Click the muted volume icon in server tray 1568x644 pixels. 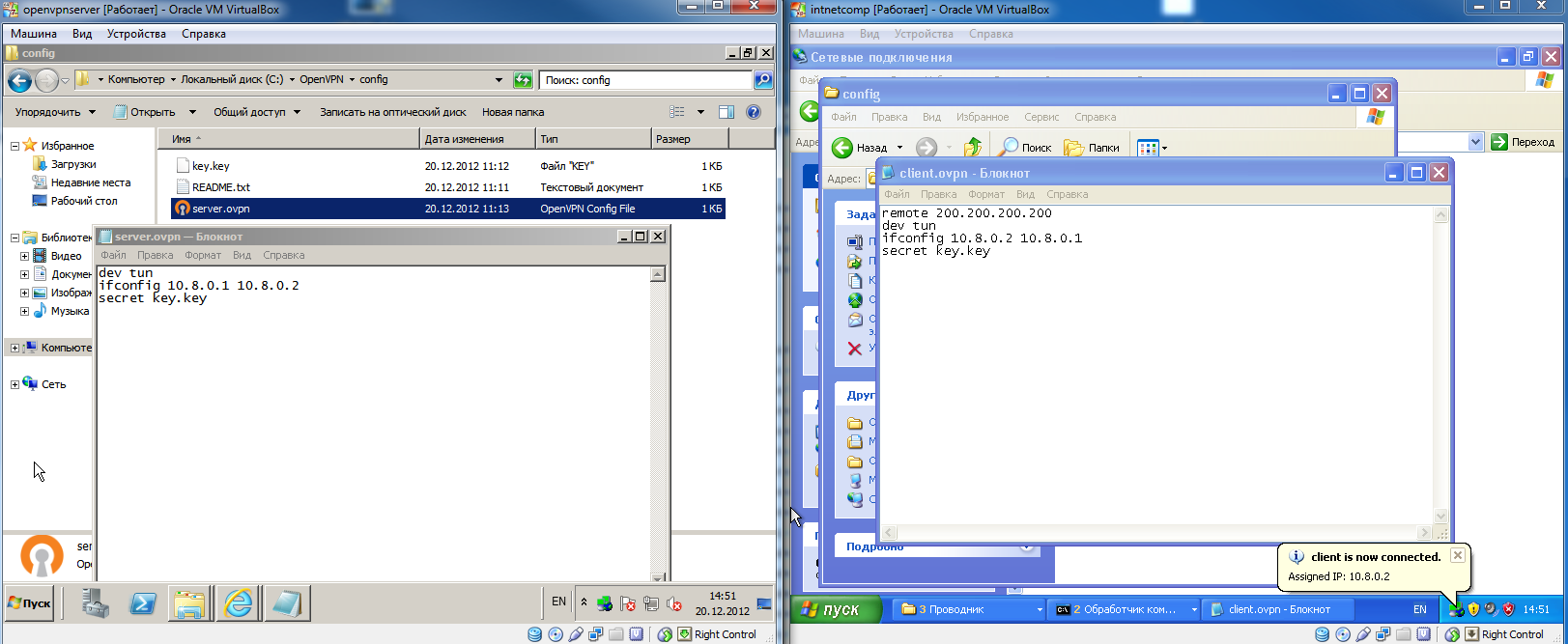tap(674, 604)
